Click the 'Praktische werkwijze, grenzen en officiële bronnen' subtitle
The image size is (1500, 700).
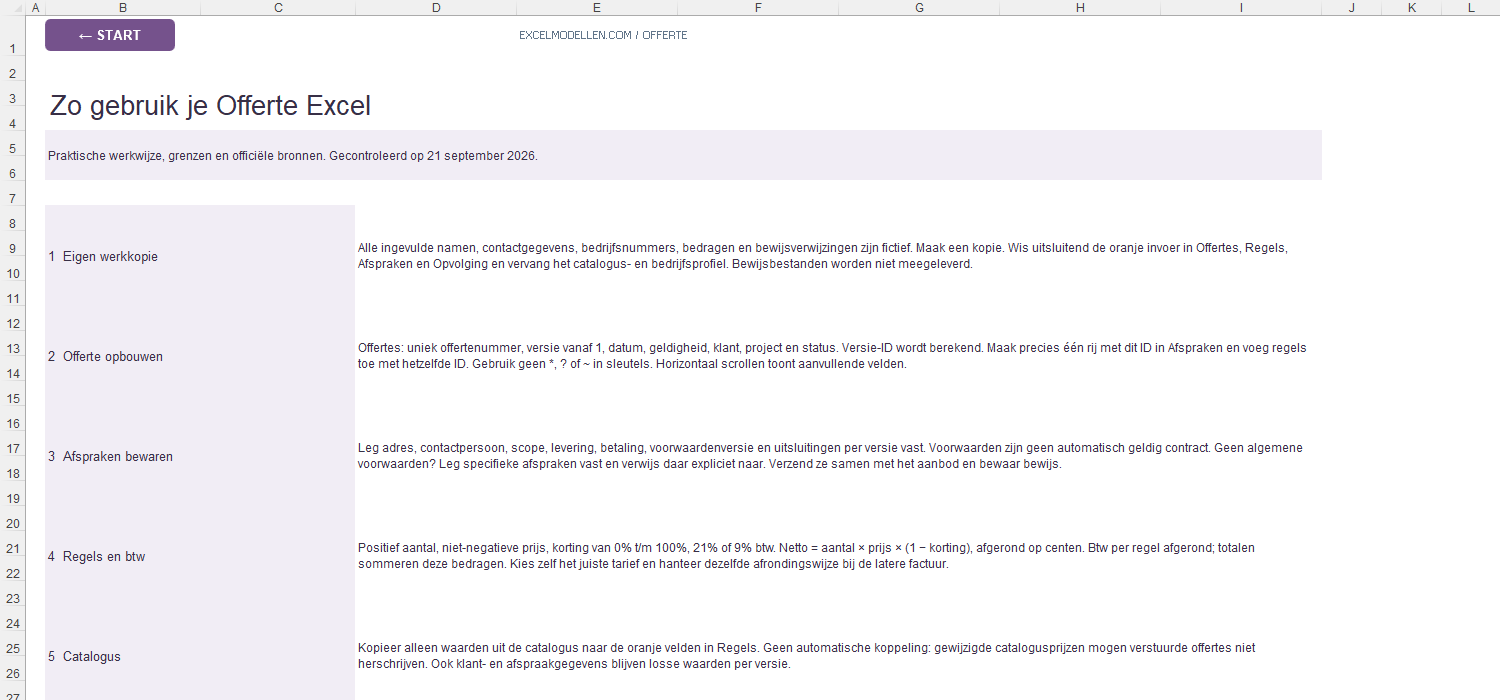click(293, 156)
